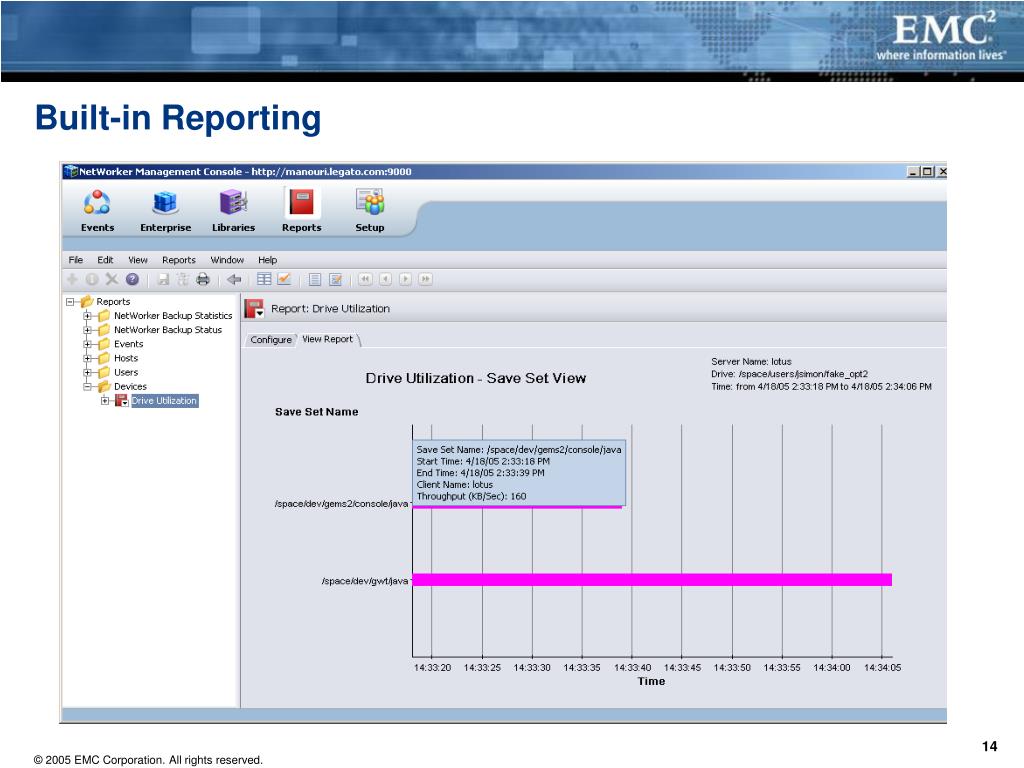Click the Drive Utilization report icon in tree

tap(121, 401)
